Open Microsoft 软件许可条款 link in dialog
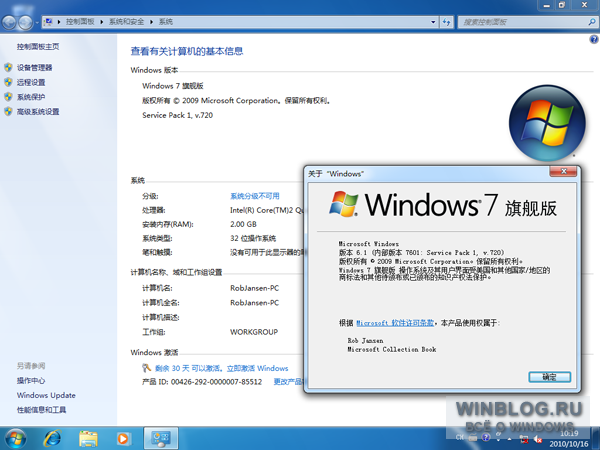Screen dimensions: 600x450 pos(395,323)
